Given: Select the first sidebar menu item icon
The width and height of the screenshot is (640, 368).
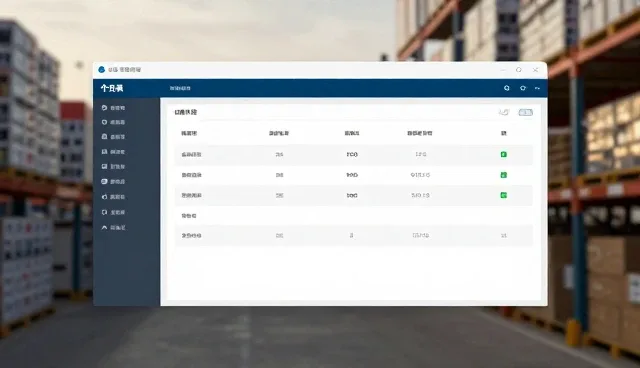Looking at the screenshot, I should click(104, 108).
